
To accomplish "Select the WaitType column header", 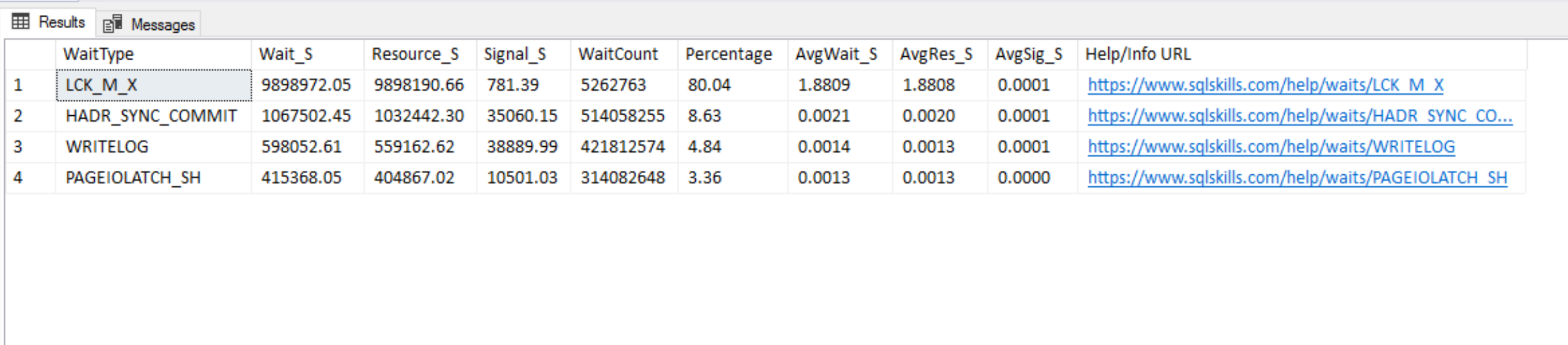I will 153,54.
